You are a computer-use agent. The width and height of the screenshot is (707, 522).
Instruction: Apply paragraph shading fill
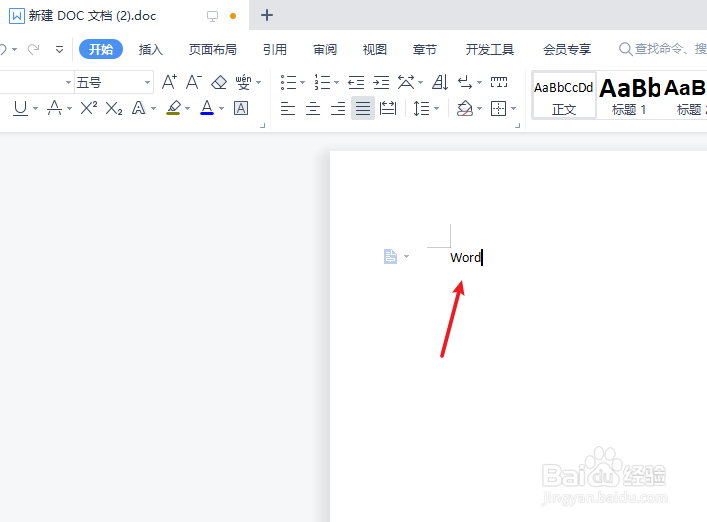click(x=465, y=108)
